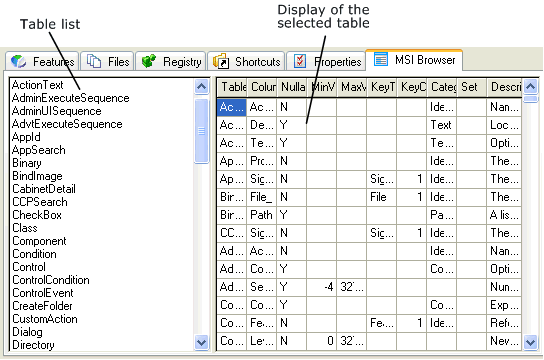
Task: Click the table list scroll up arrow
Action: point(202,86)
